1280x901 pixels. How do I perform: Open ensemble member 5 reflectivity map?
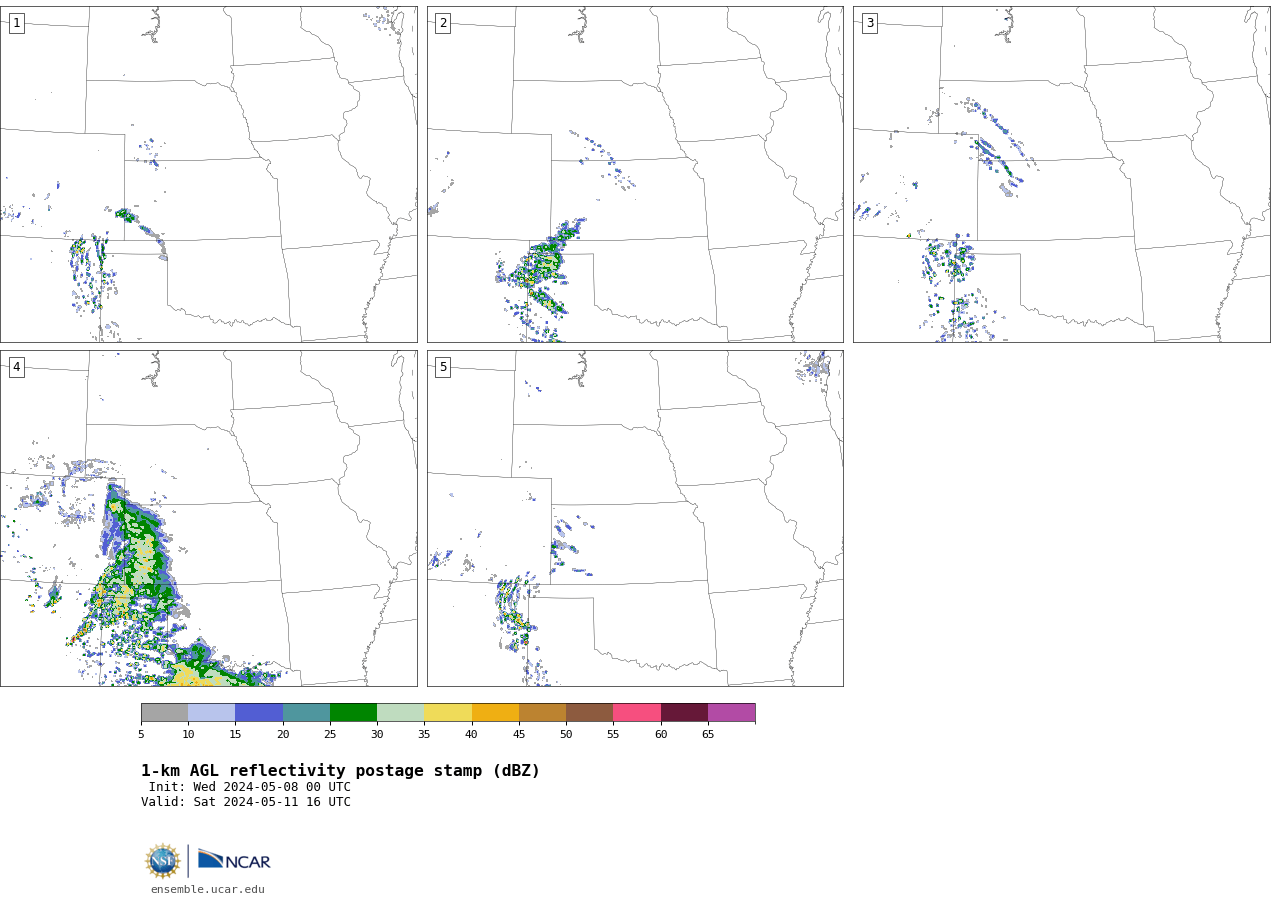(x=635, y=518)
